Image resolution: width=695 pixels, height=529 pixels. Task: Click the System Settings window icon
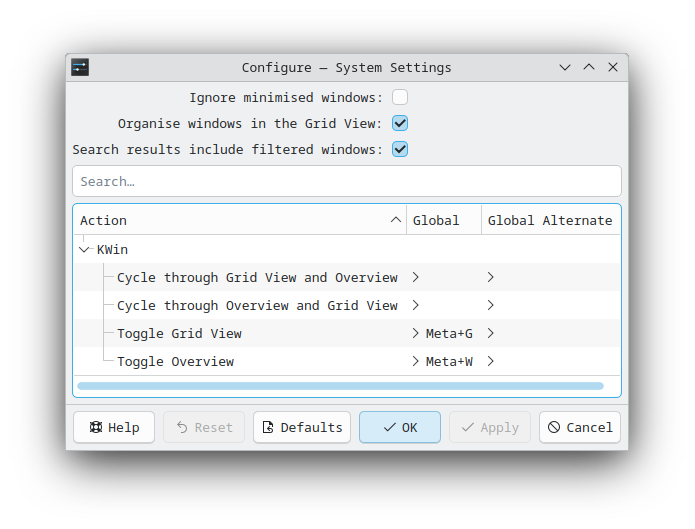click(80, 67)
